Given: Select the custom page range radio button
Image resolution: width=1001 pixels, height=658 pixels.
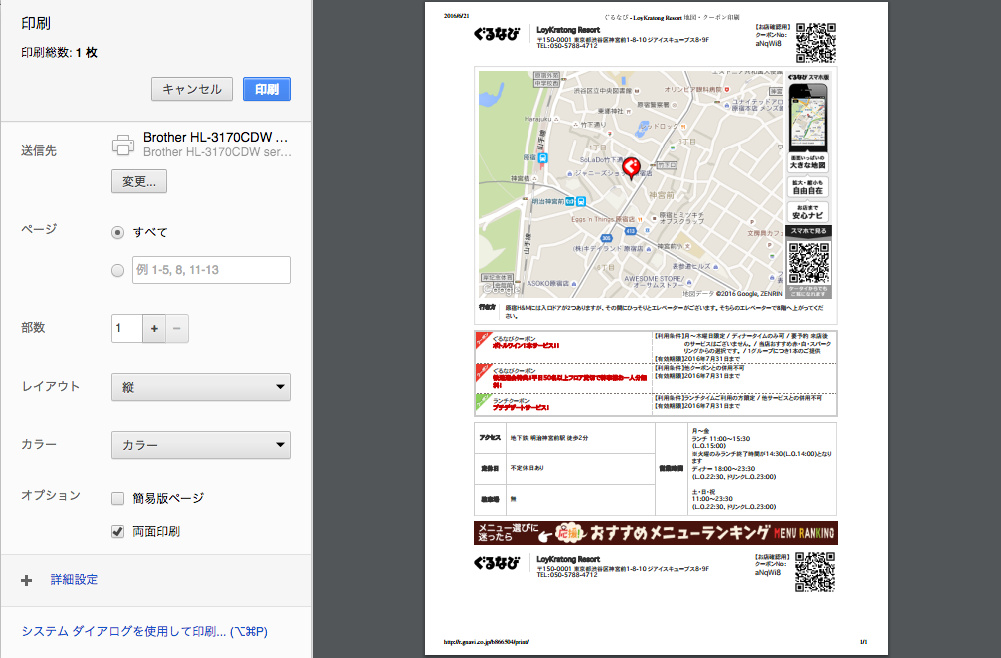Looking at the screenshot, I should (117, 270).
